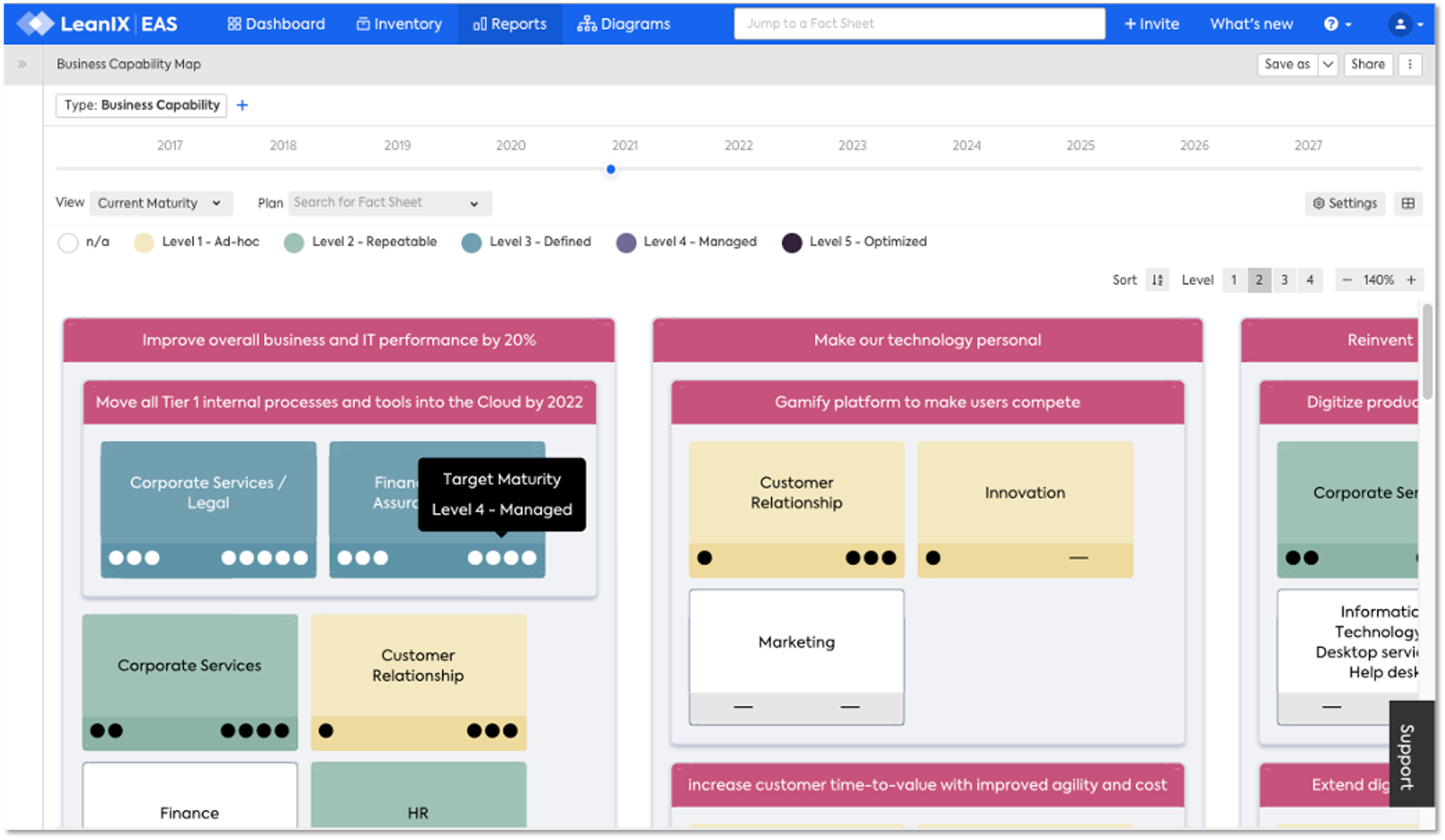Screen dimensions: 1445x840
Task: Open the user profile menu
Action: point(1405,24)
